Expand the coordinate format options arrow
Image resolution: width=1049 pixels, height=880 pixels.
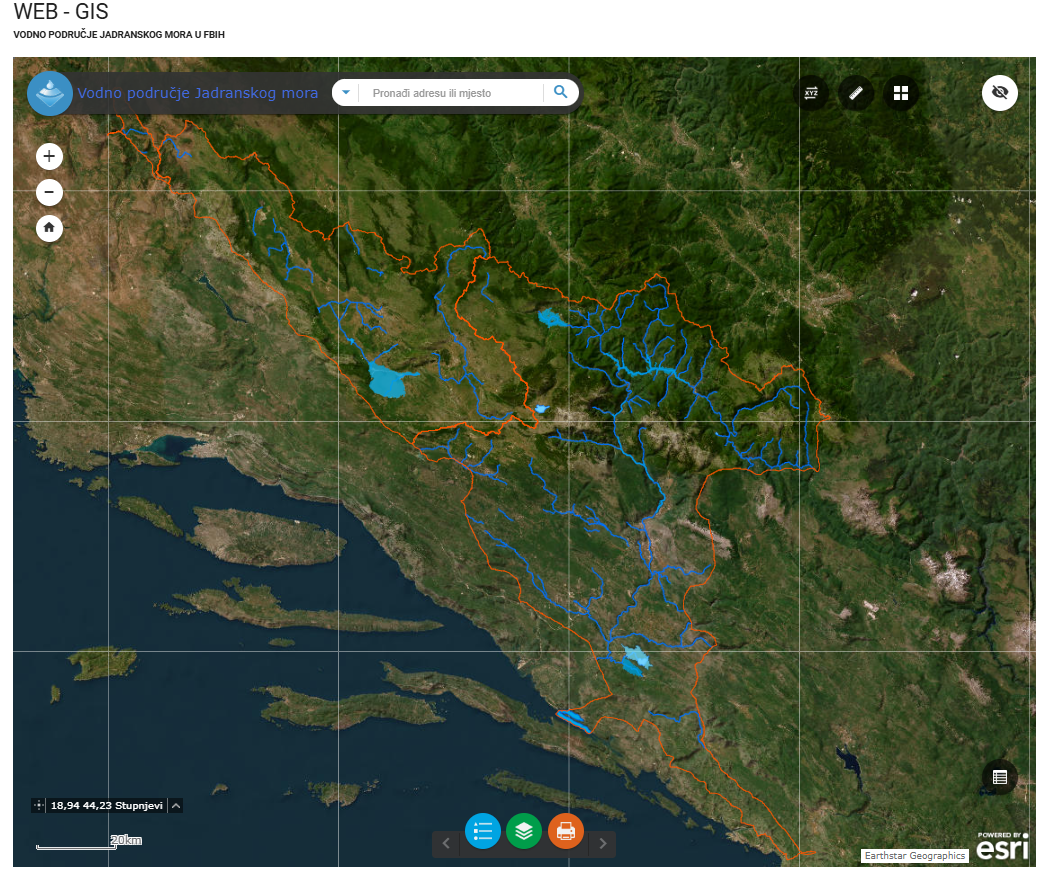pos(176,805)
